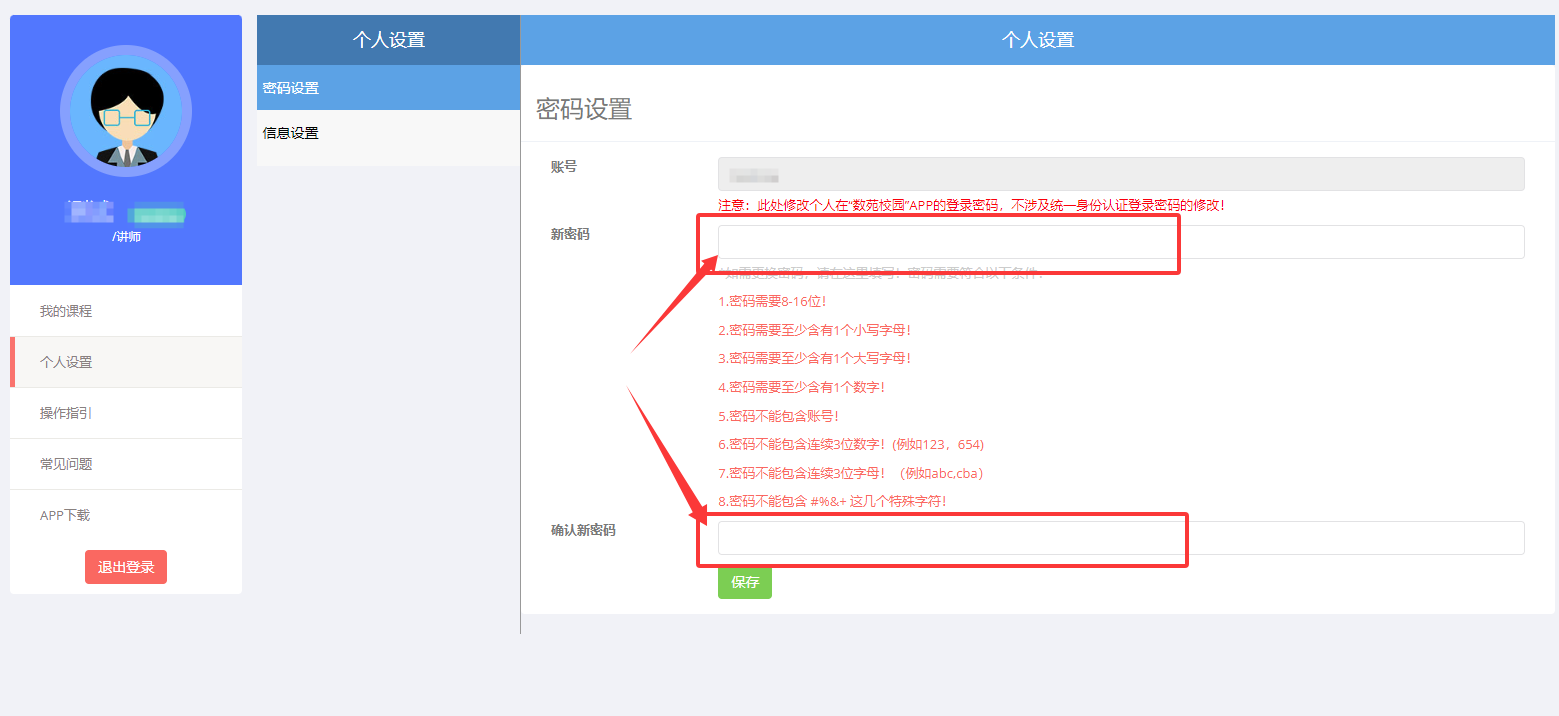This screenshot has height=716, width=1559.
Task: Open APP下载 menu entry
Action: 126,515
